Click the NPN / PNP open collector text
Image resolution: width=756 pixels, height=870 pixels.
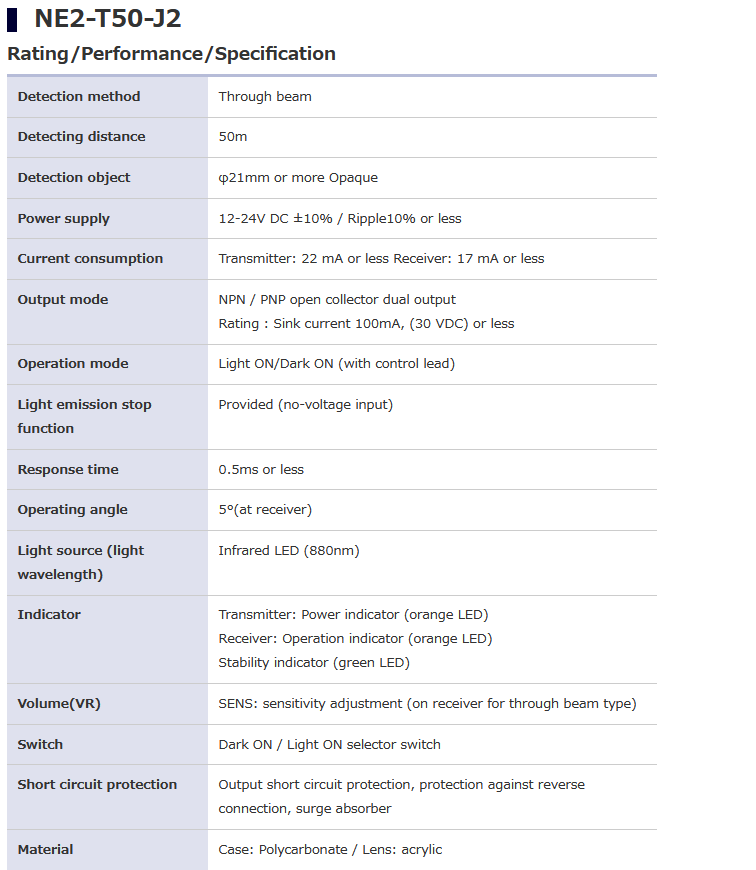[337, 300]
